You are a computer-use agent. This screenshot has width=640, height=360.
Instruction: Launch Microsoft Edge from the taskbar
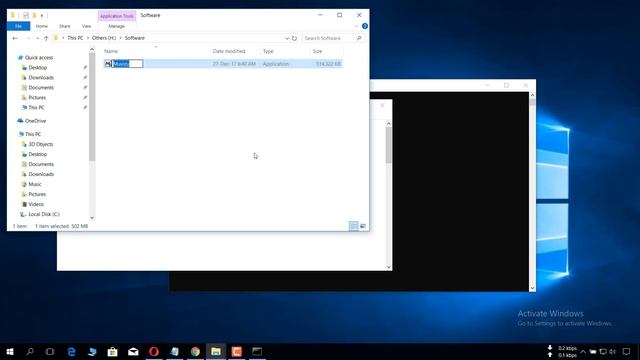click(71, 351)
